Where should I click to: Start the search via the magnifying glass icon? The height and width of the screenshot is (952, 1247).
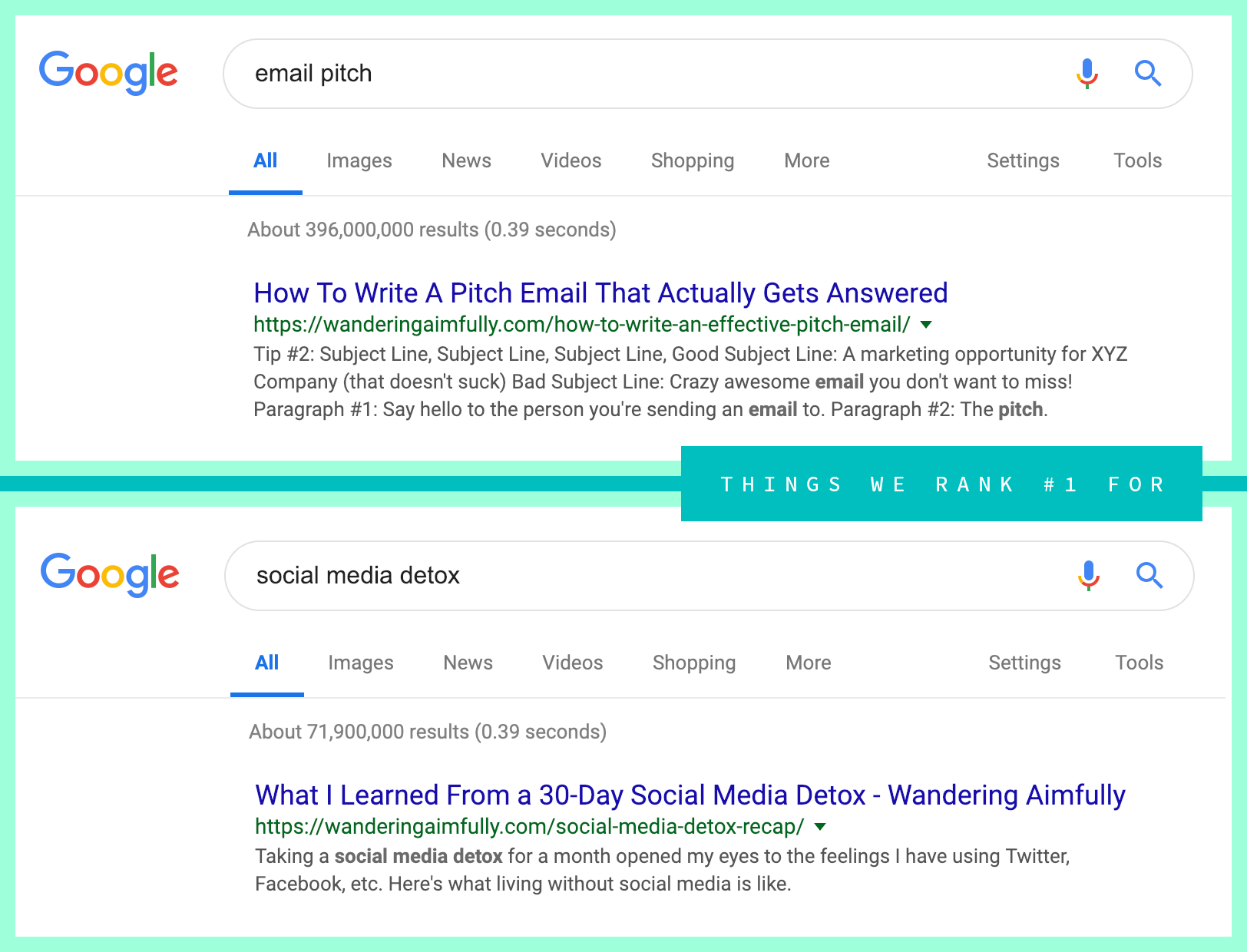pyautogui.click(x=1147, y=74)
